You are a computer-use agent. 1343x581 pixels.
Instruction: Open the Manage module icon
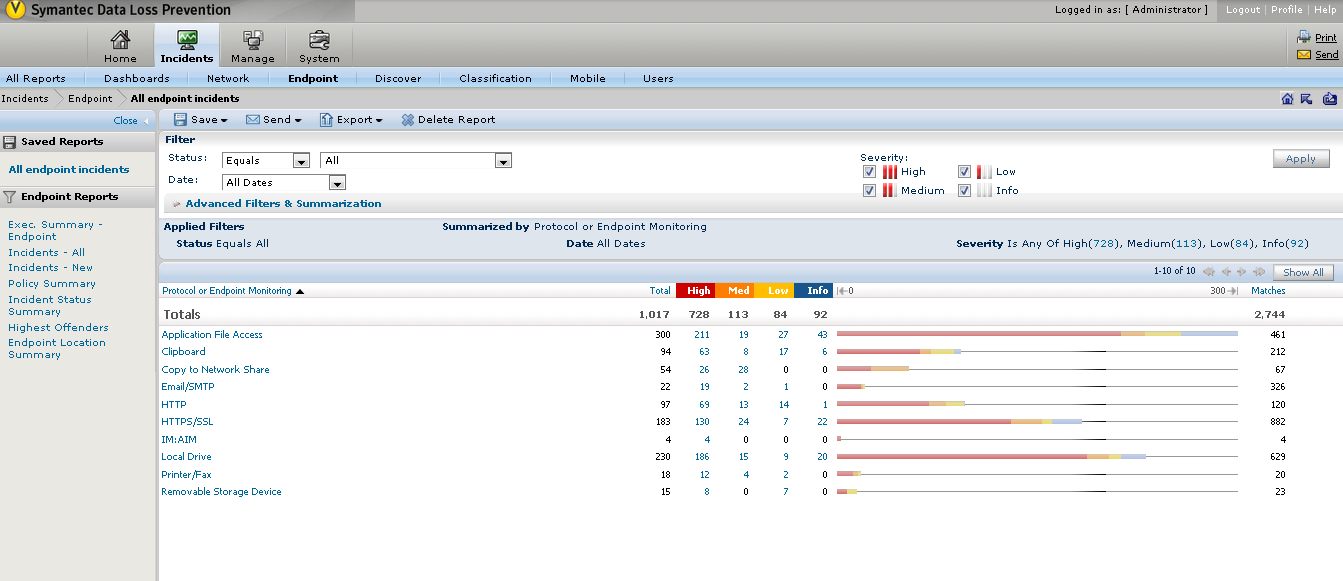[252, 46]
